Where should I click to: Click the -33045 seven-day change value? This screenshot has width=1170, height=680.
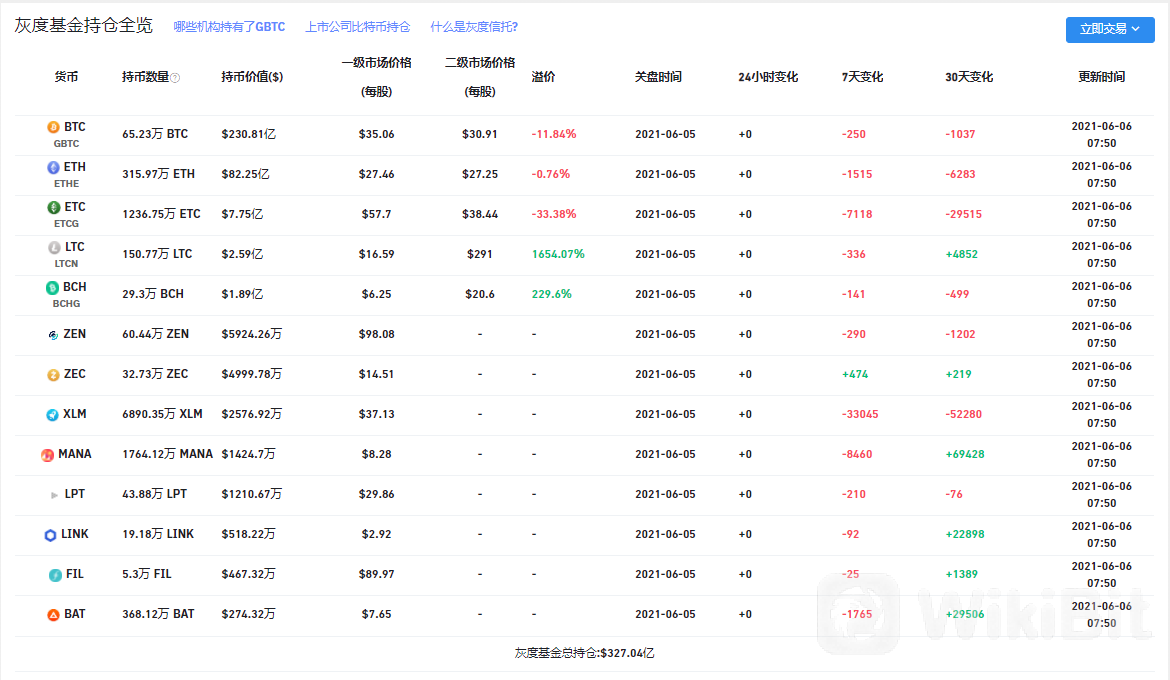pos(860,414)
